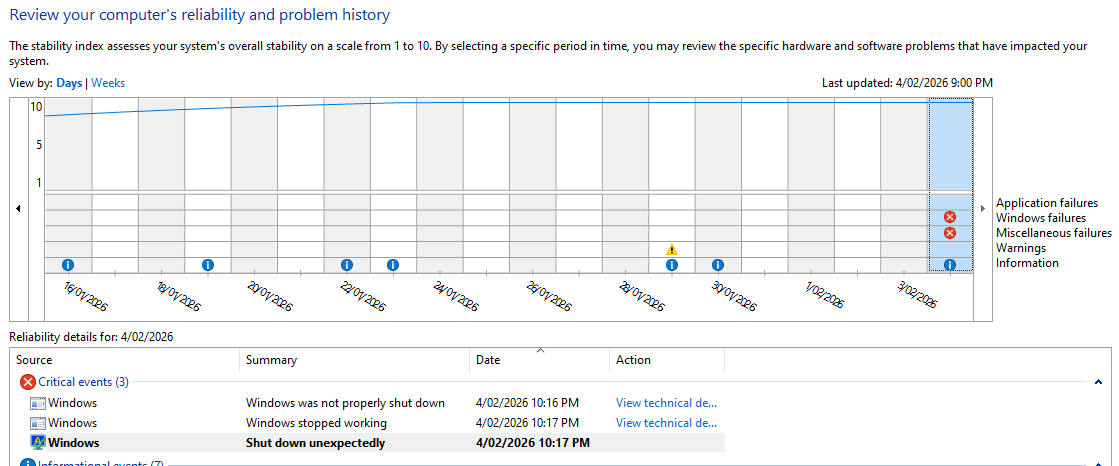
Task: Switch chart view to Days
Action: coord(69,83)
